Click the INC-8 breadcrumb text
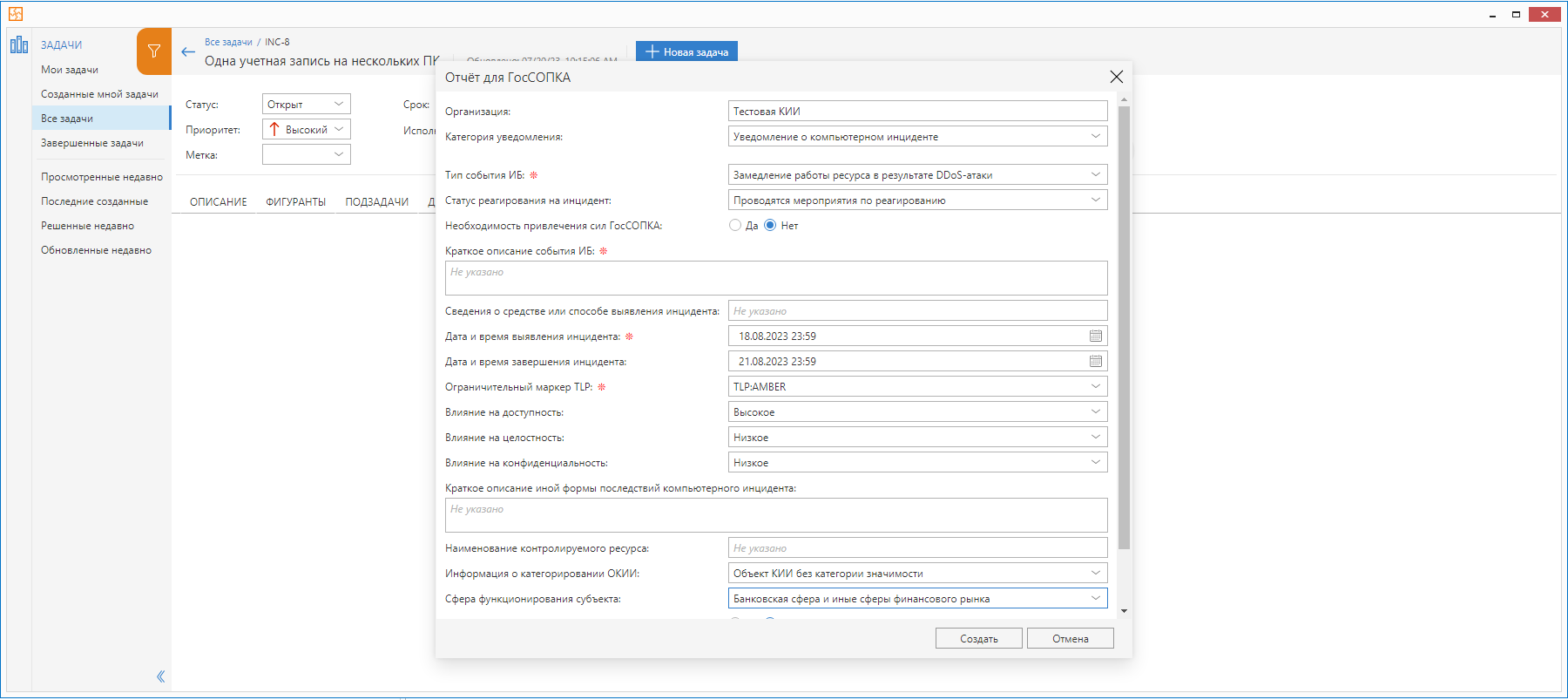 277,42
